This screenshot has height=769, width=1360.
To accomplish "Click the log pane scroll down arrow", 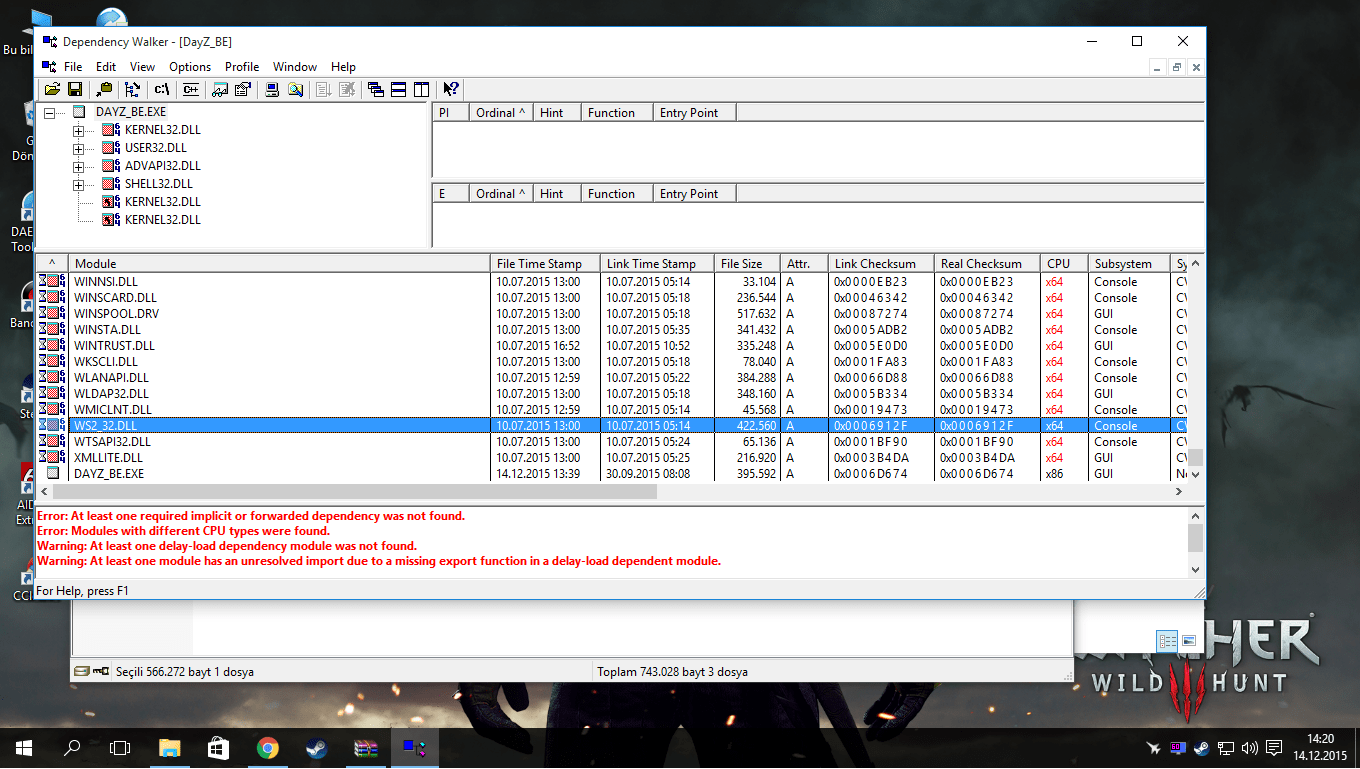I will [1195, 569].
